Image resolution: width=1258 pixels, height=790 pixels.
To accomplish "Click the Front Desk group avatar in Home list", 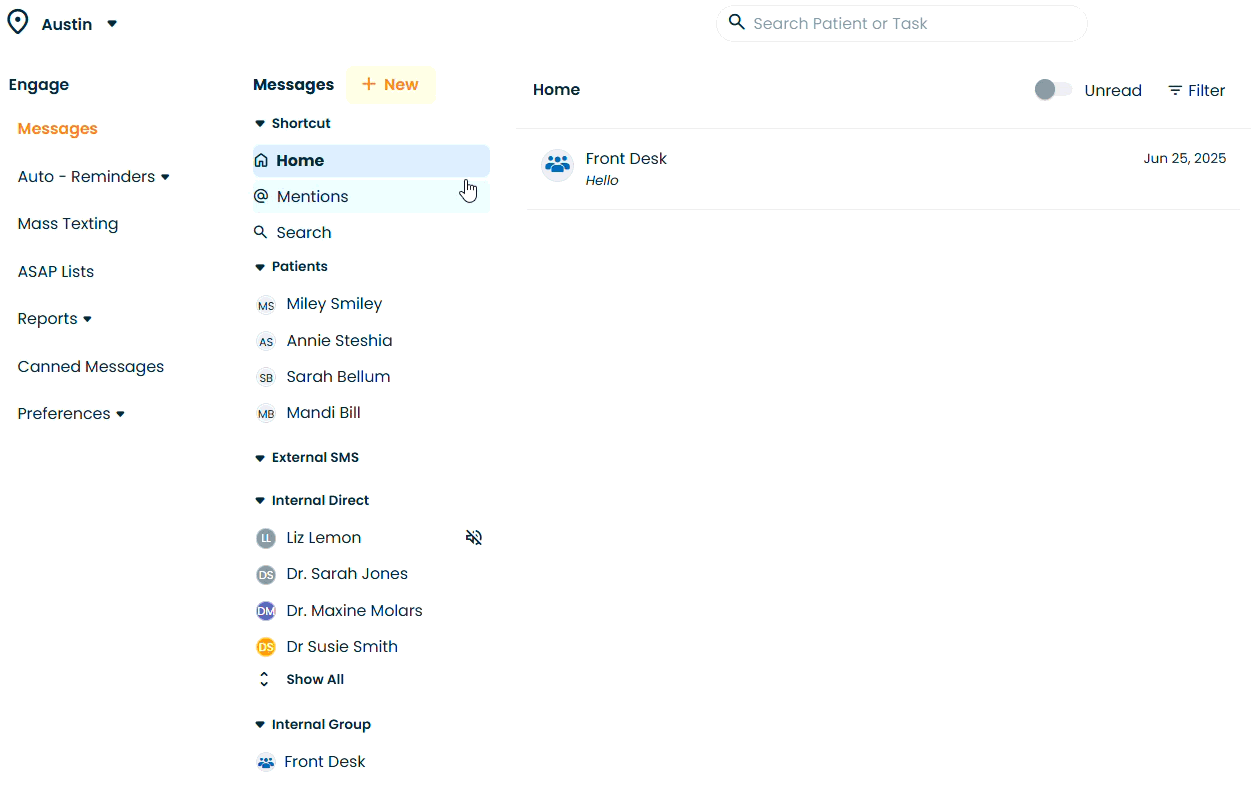I will 557,165.
